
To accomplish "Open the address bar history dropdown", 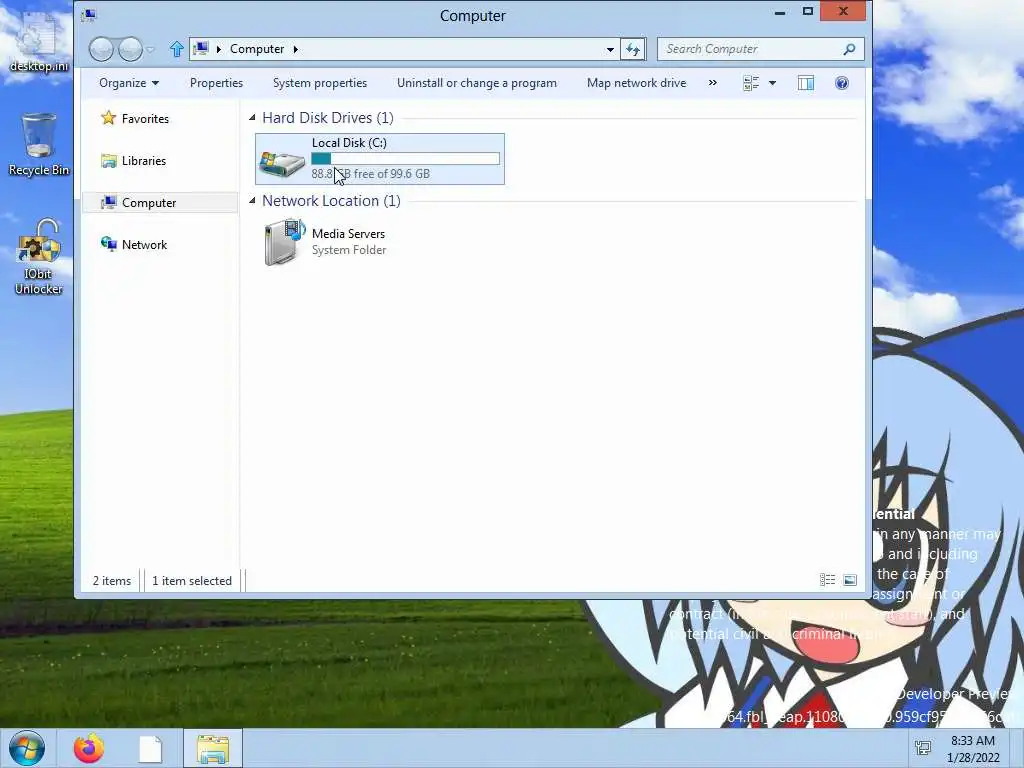I will click(x=610, y=49).
